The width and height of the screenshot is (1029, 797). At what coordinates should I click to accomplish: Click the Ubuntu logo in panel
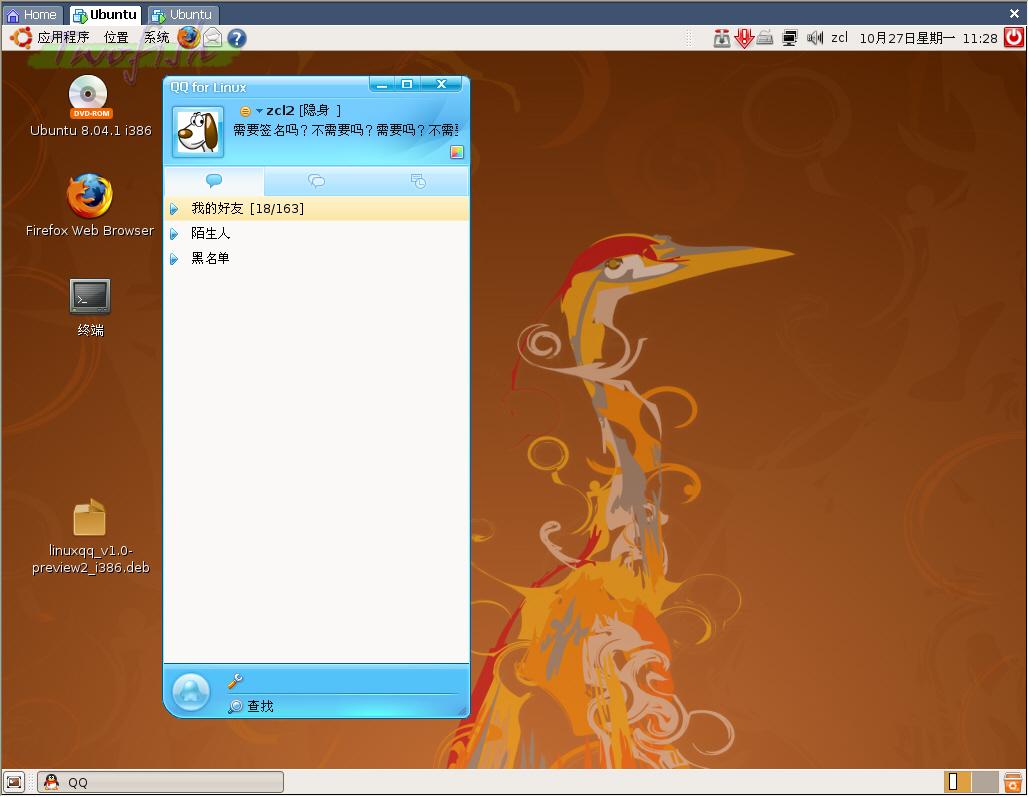click(x=20, y=37)
